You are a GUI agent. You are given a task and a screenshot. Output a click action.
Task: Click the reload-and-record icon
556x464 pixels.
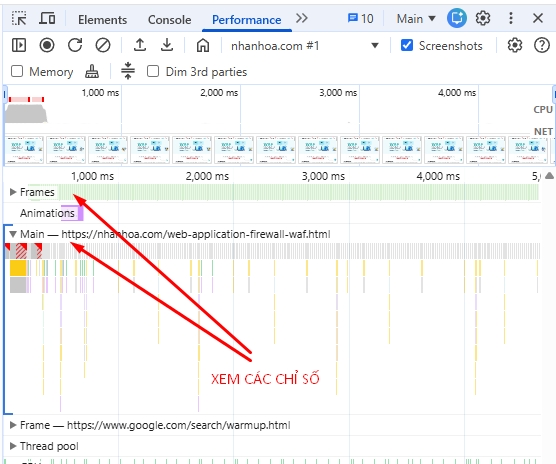click(x=75, y=45)
